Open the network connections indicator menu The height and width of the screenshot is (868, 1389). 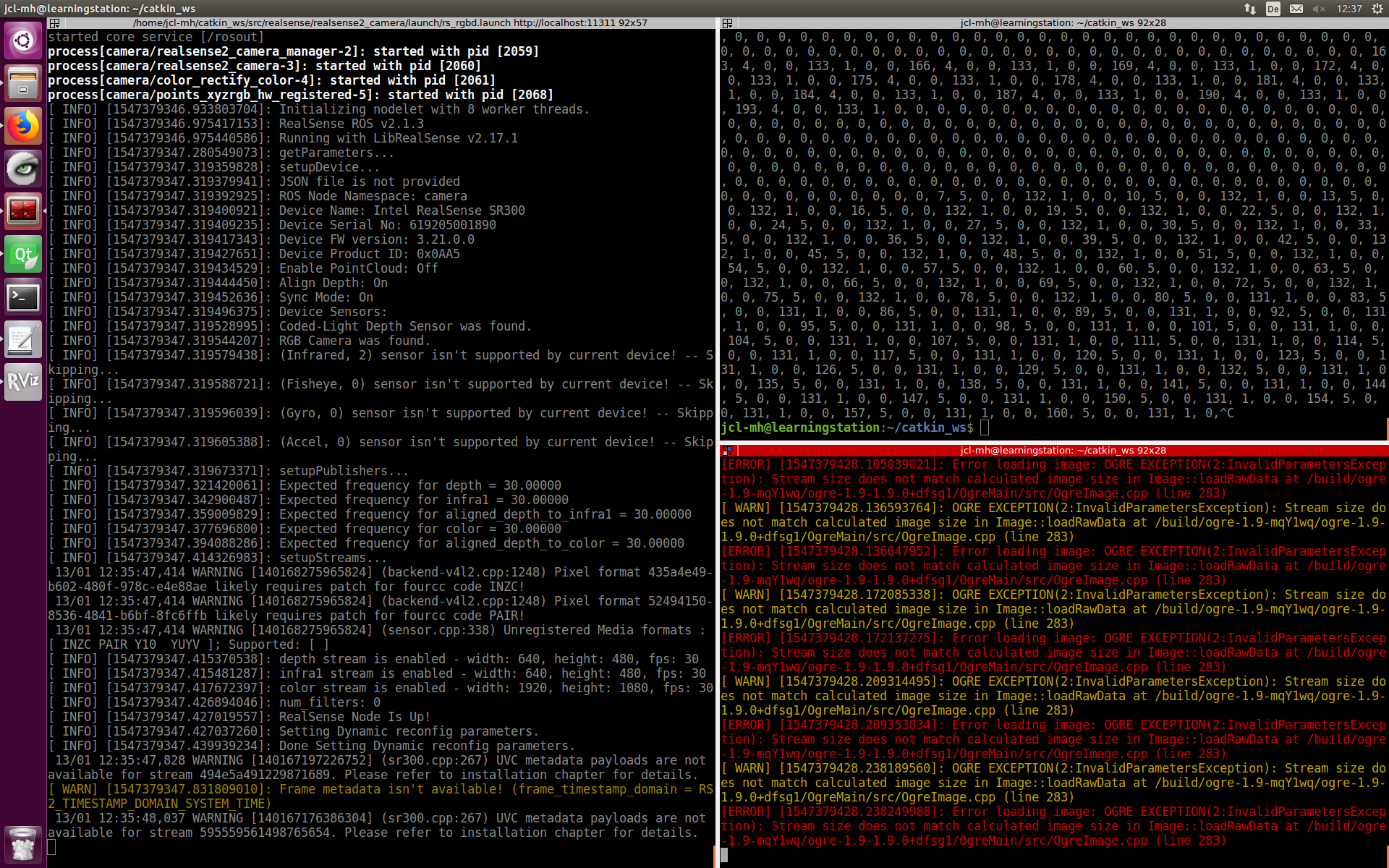[1249, 9]
